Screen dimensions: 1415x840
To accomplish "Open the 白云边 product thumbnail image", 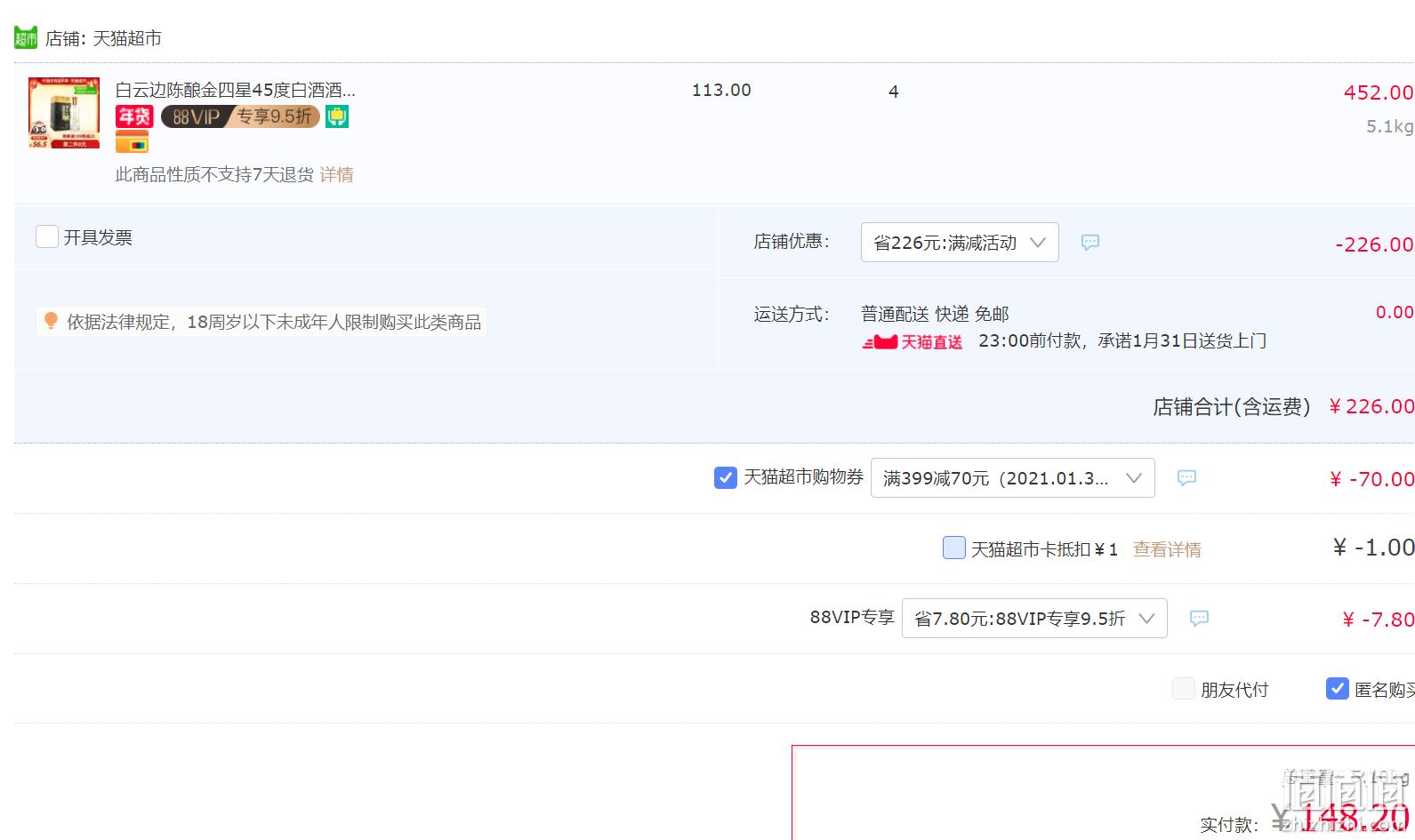I will point(64,113).
